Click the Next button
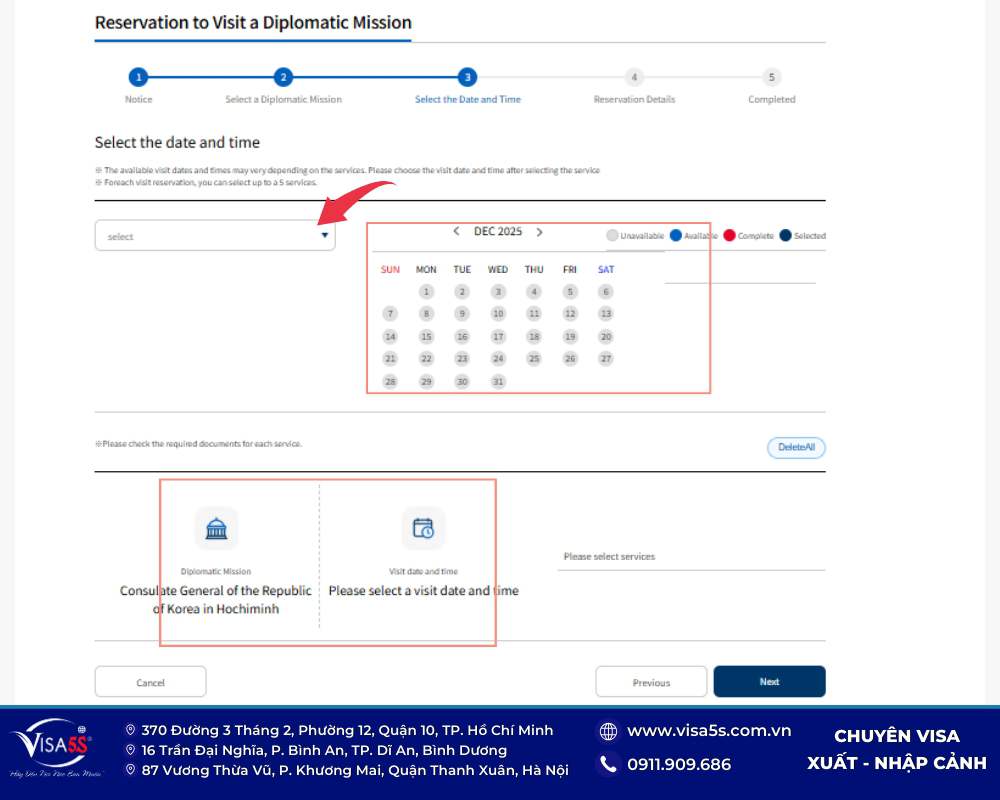Image resolution: width=1000 pixels, height=800 pixels. click(769, 681)
